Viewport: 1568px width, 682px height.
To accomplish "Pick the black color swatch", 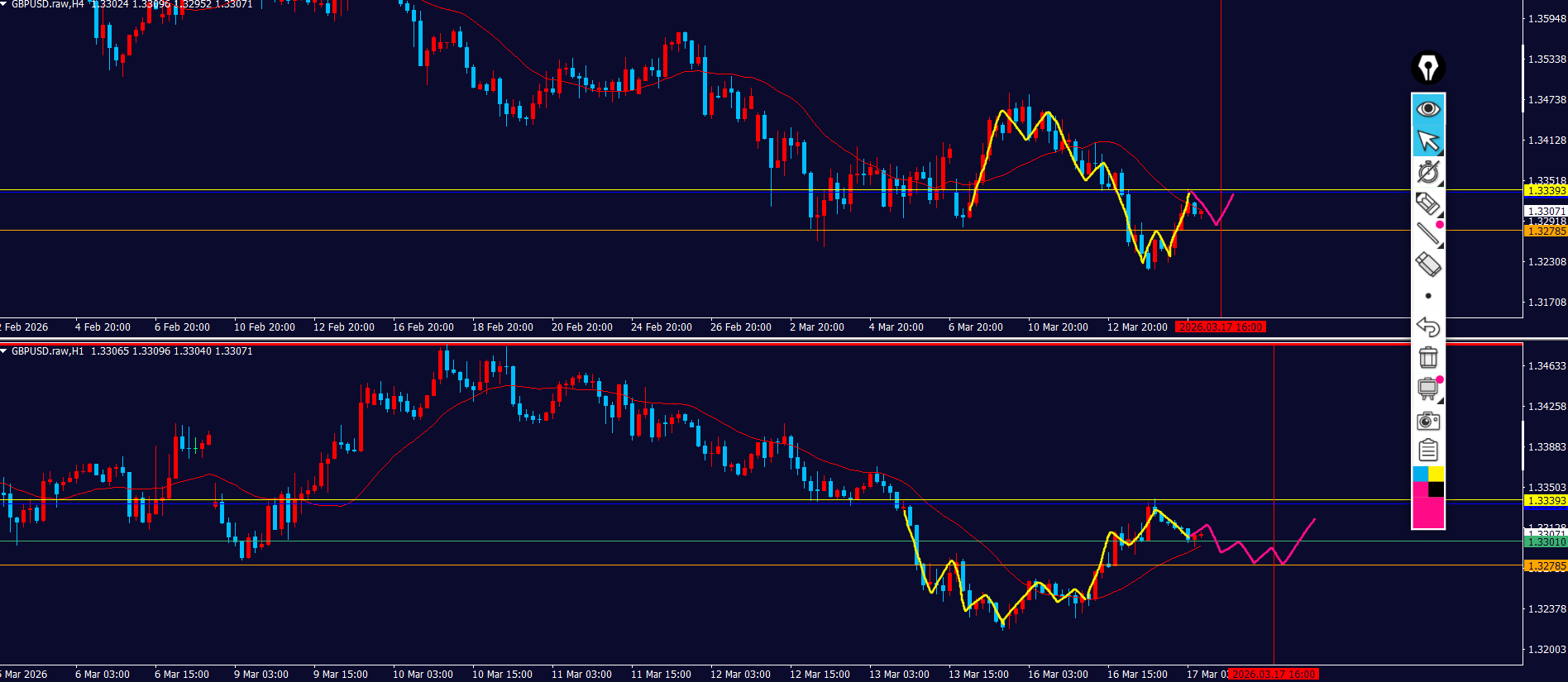I will [x=1437, y=489].
